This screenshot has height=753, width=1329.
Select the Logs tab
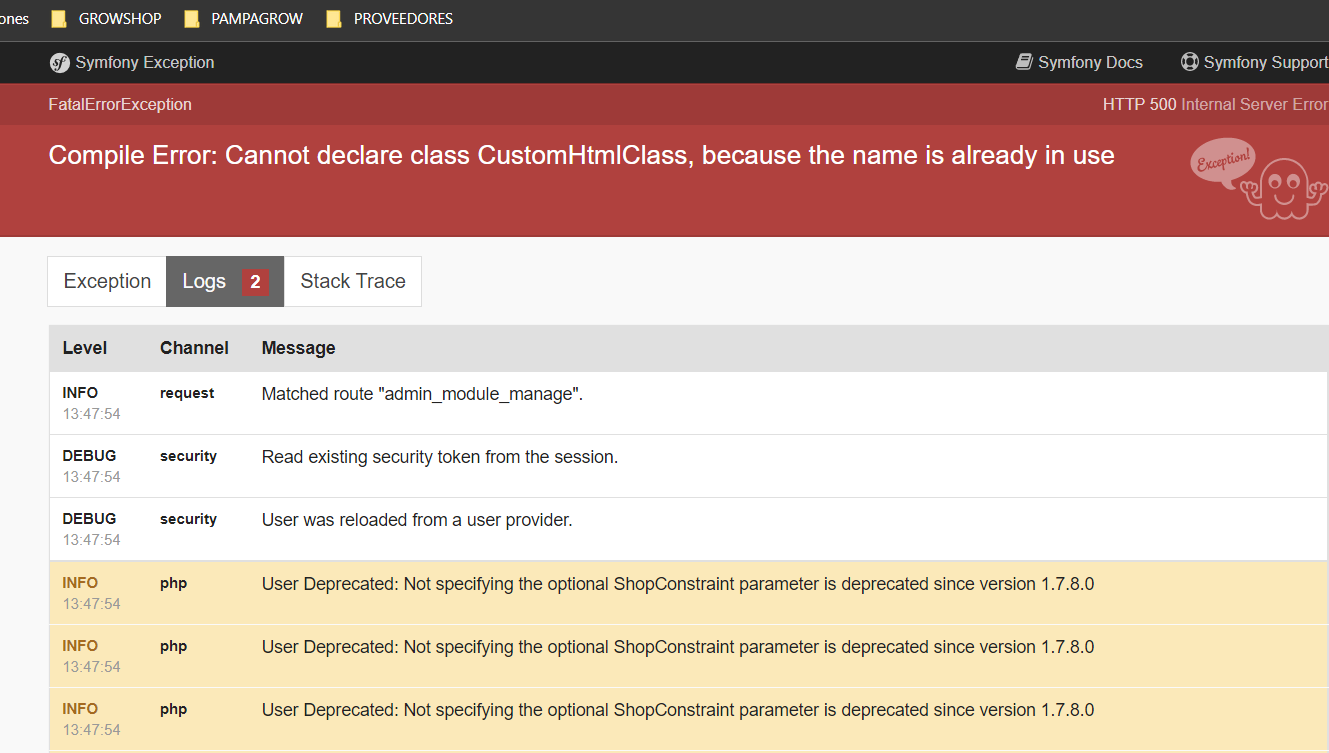[x=205, y=282]
